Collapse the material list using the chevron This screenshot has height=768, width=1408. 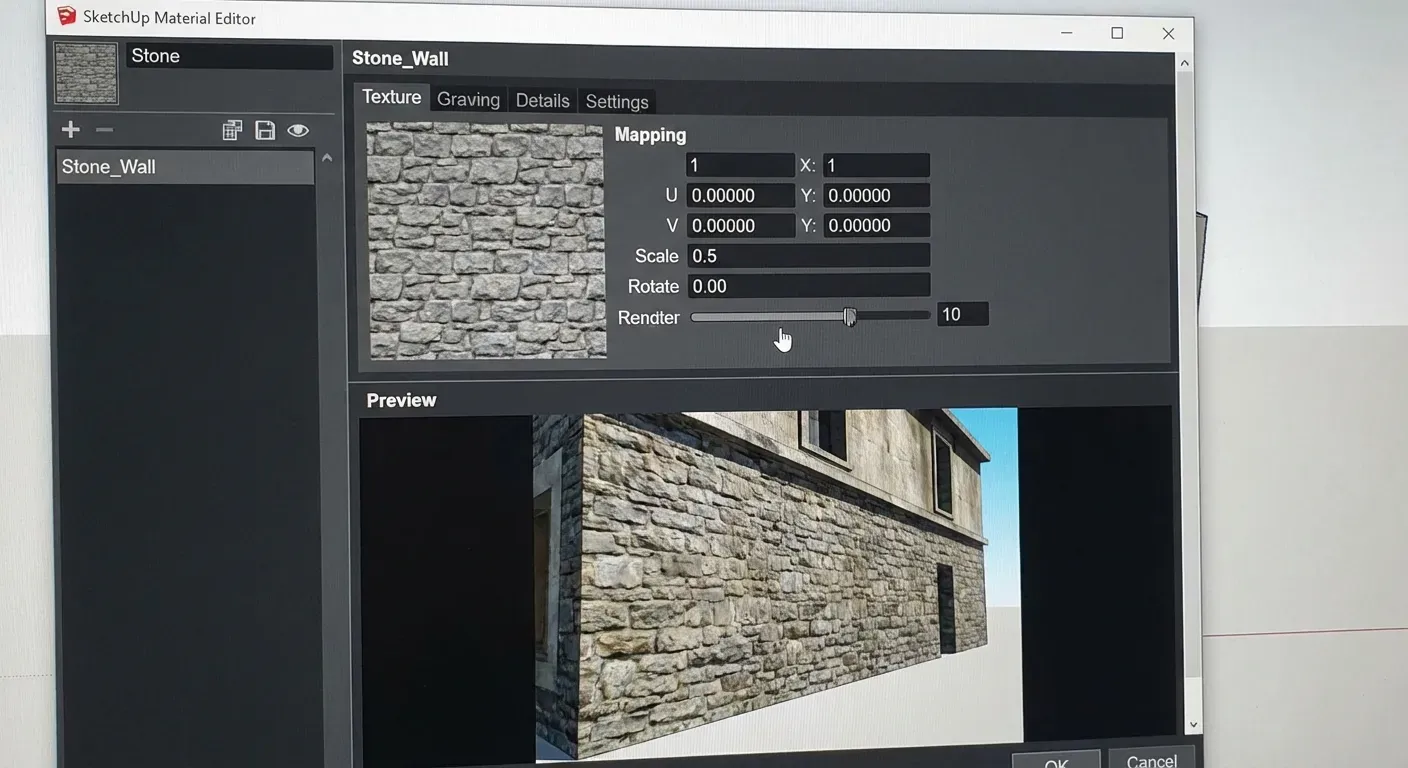coord(327,158)
